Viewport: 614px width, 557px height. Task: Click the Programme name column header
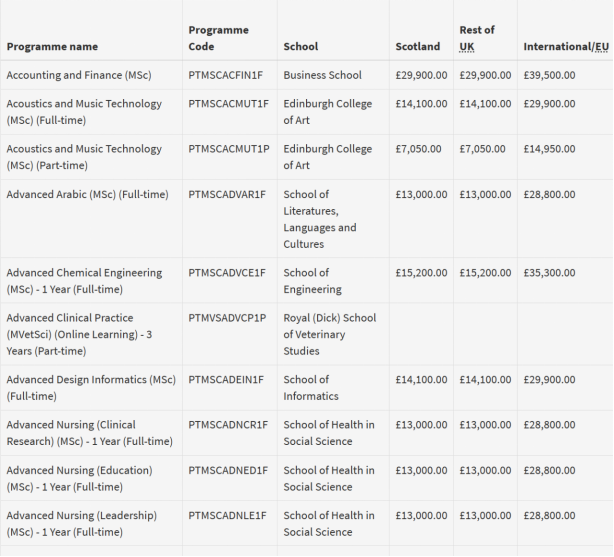(x=52, y=47)
